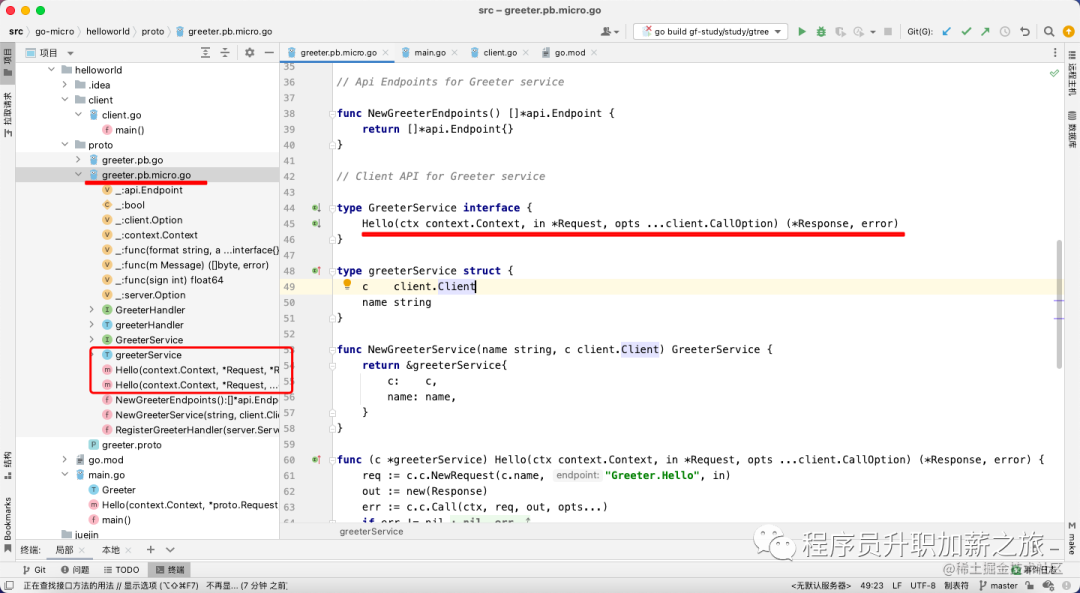Select the 本地 terminal tab
Screen dimensions: 1080x593
click(110, 550)
